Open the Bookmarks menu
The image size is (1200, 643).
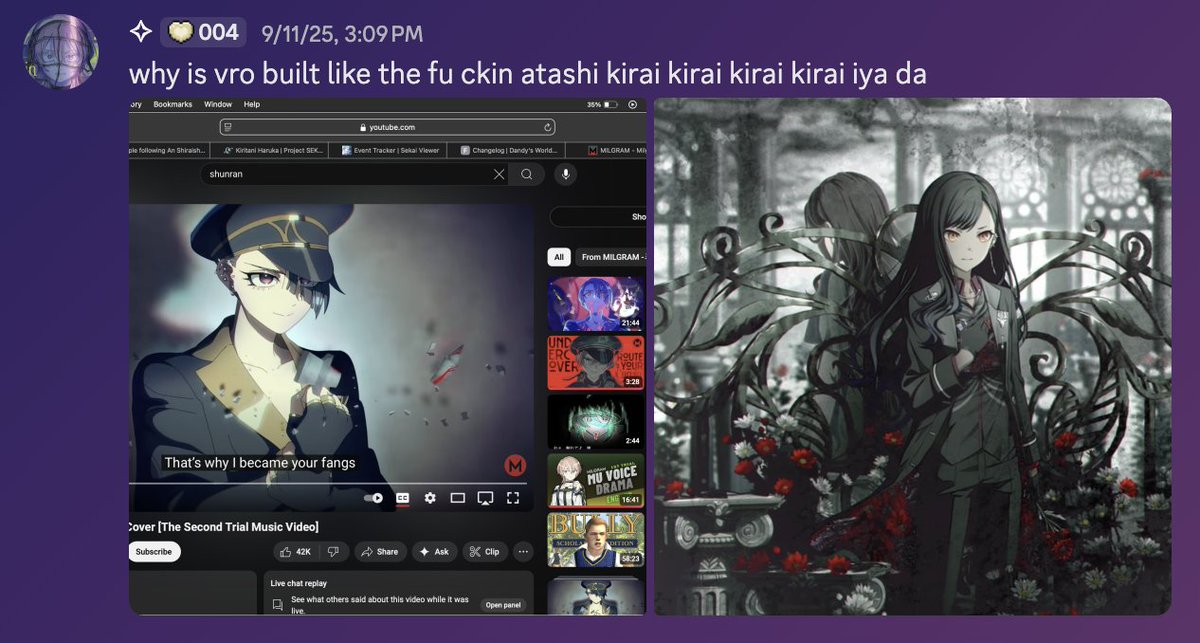[172, 104]
